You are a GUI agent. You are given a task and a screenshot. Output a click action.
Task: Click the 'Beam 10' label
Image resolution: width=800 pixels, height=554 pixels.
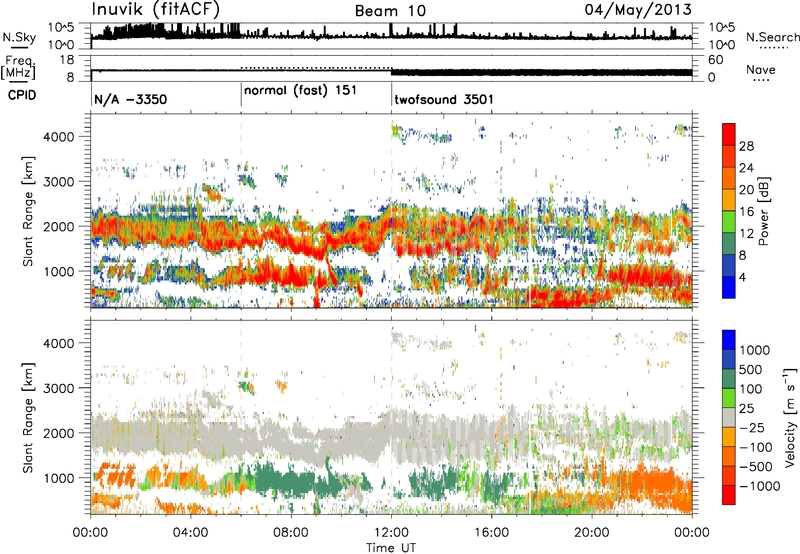click(390, 11)
